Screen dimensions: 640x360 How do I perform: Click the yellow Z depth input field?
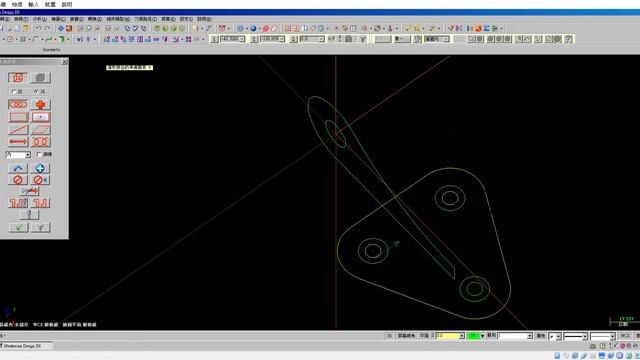click(x=446, y=336)
